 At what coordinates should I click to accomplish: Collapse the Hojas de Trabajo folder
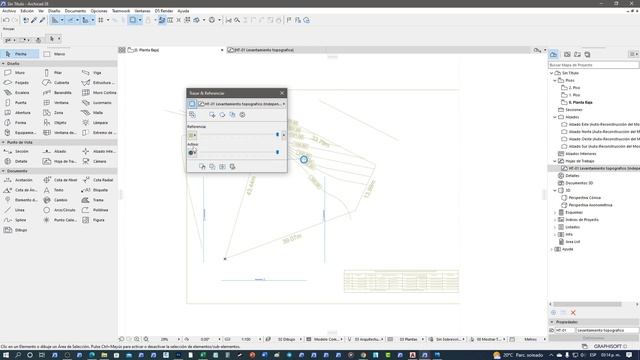555,161
